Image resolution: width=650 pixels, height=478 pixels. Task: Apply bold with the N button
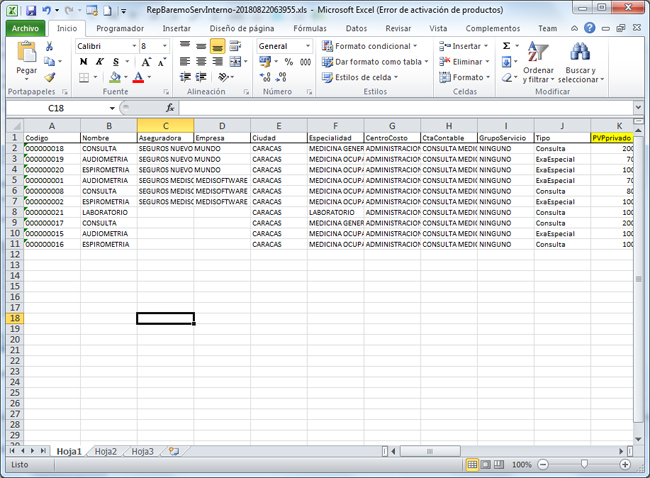84,62
